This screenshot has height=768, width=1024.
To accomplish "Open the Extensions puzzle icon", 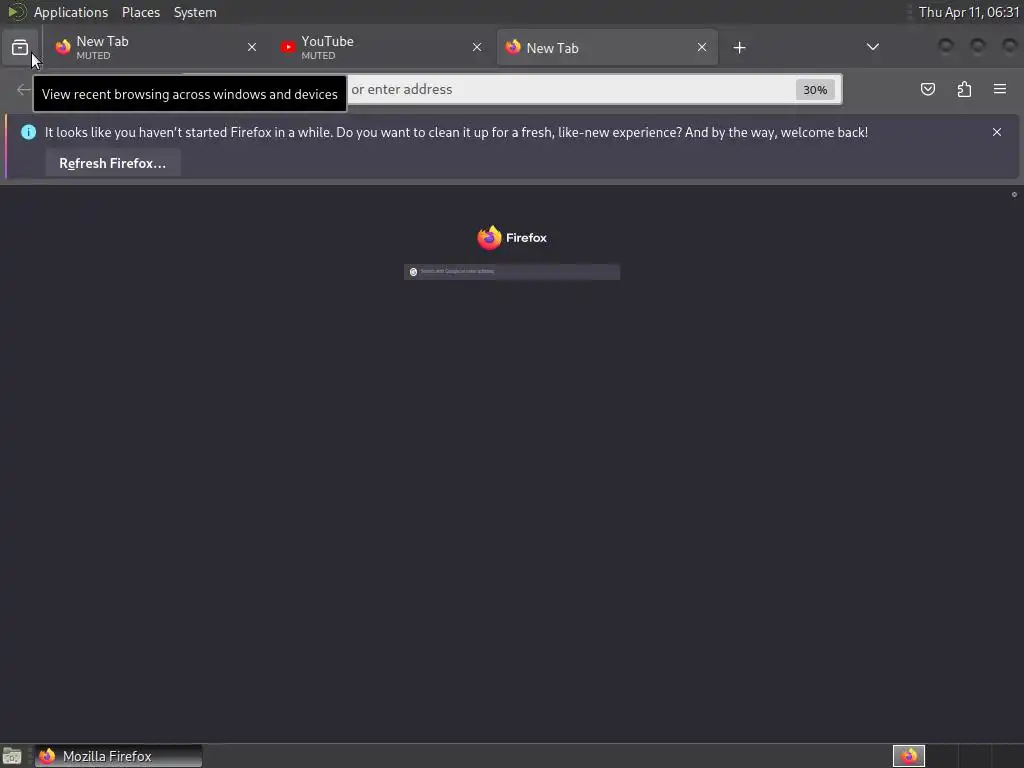I will pos(964,89).
